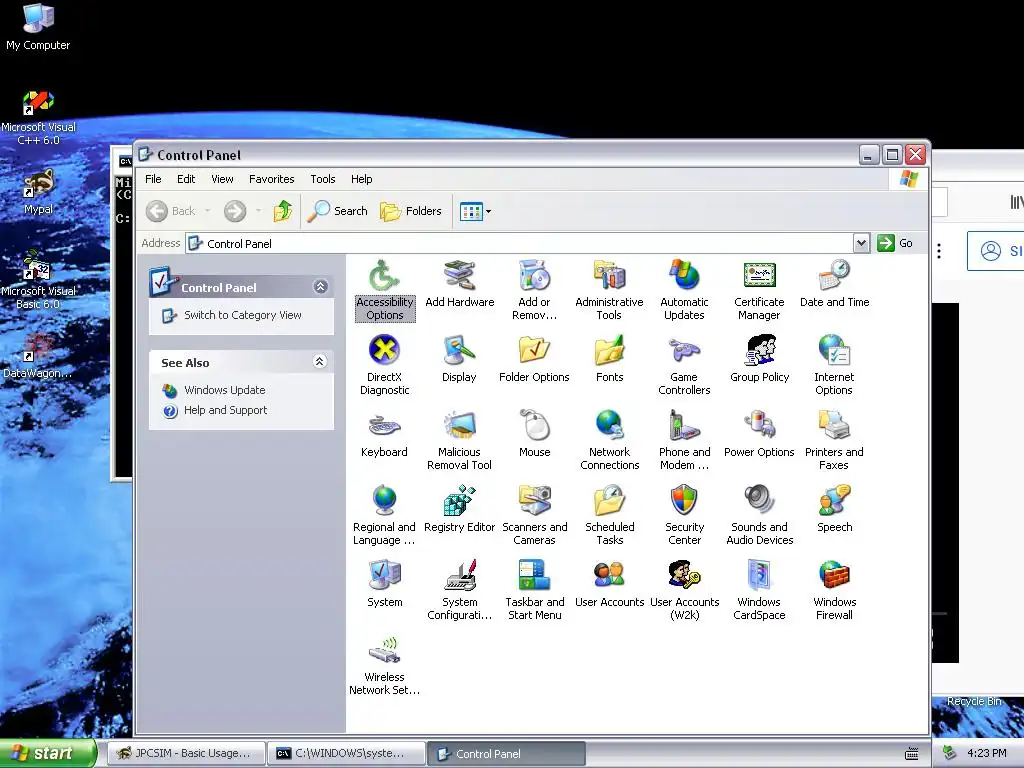The width and height of the screenshot is (1024, 768).
Task: Click the Search toolbar button
Action: (x=337, y=211)
